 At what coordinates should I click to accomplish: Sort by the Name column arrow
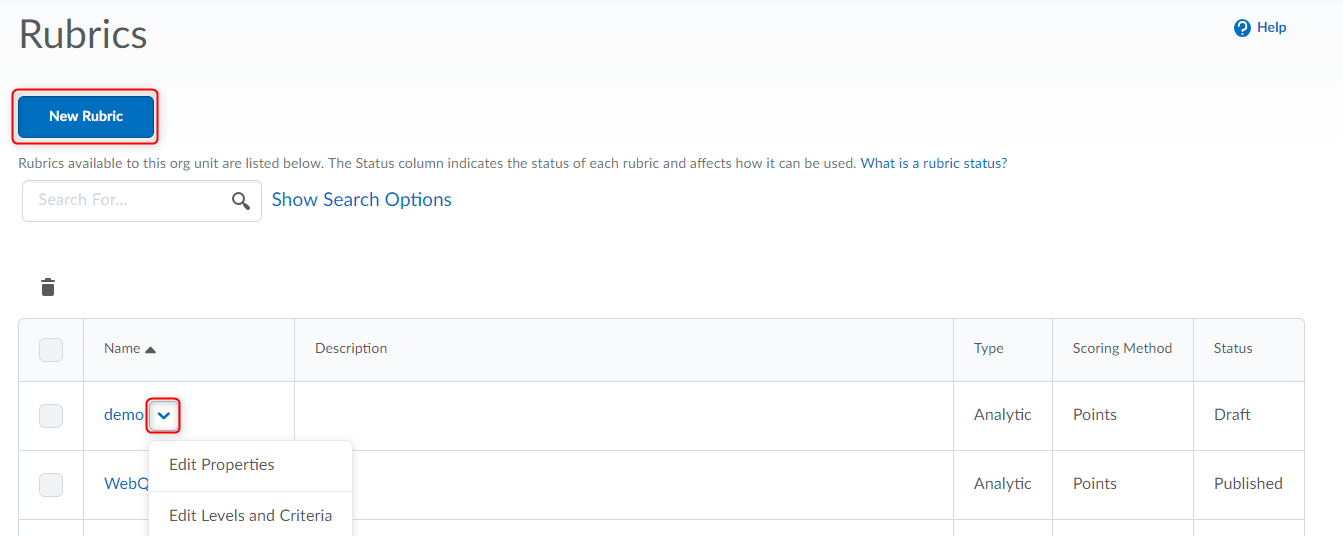click(151, 349)
